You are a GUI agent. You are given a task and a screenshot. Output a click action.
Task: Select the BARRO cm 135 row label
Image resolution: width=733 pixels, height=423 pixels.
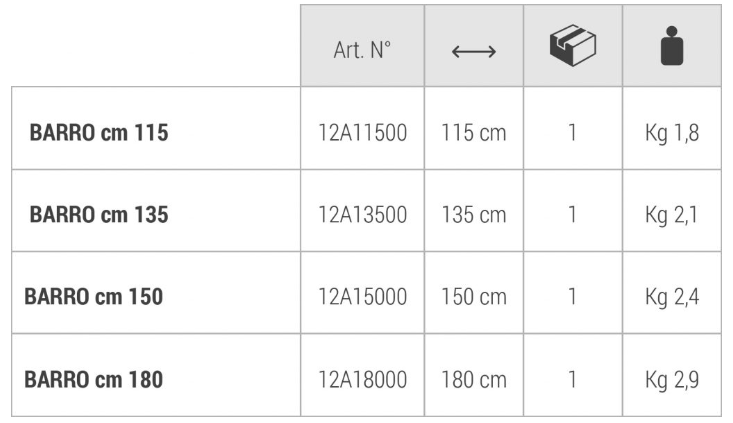[99, 214]
